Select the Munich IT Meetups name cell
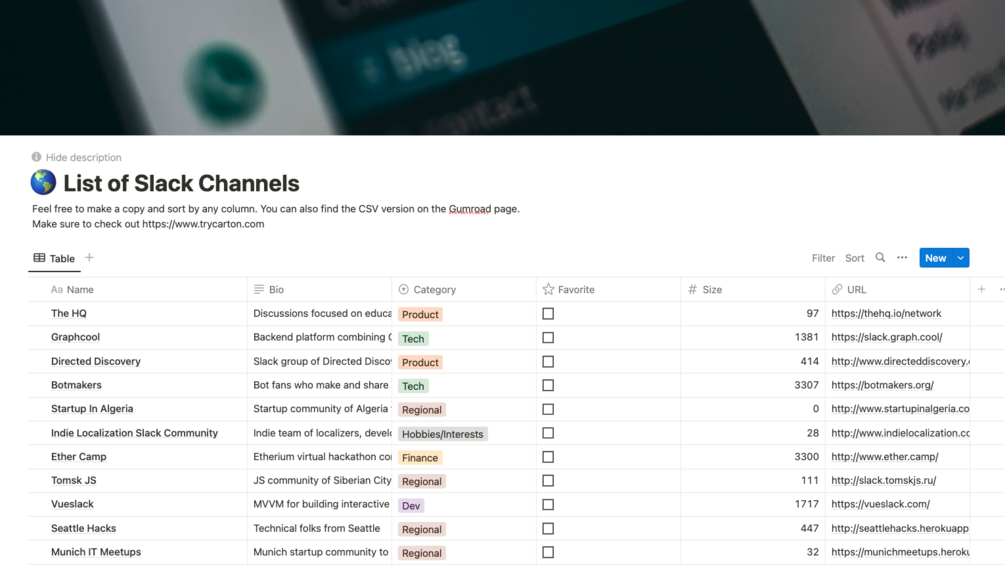 (138, 553)
